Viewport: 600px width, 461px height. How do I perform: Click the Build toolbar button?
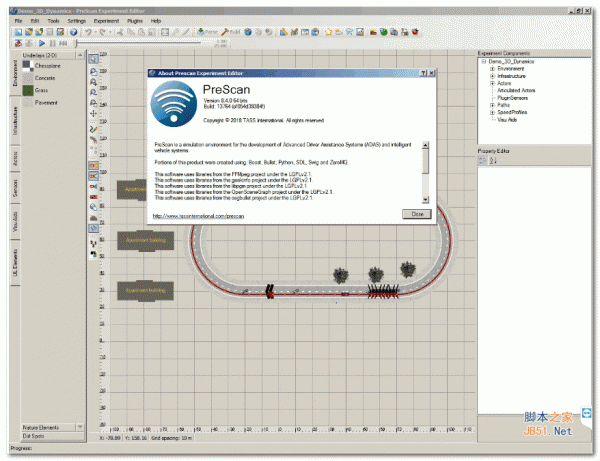pos(236,32)
